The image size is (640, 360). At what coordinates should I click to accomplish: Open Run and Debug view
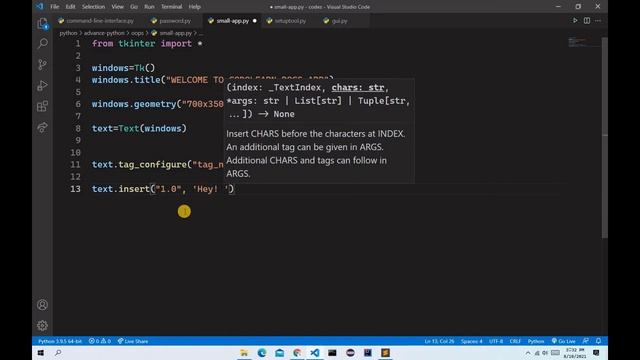(x=42, y=85)
